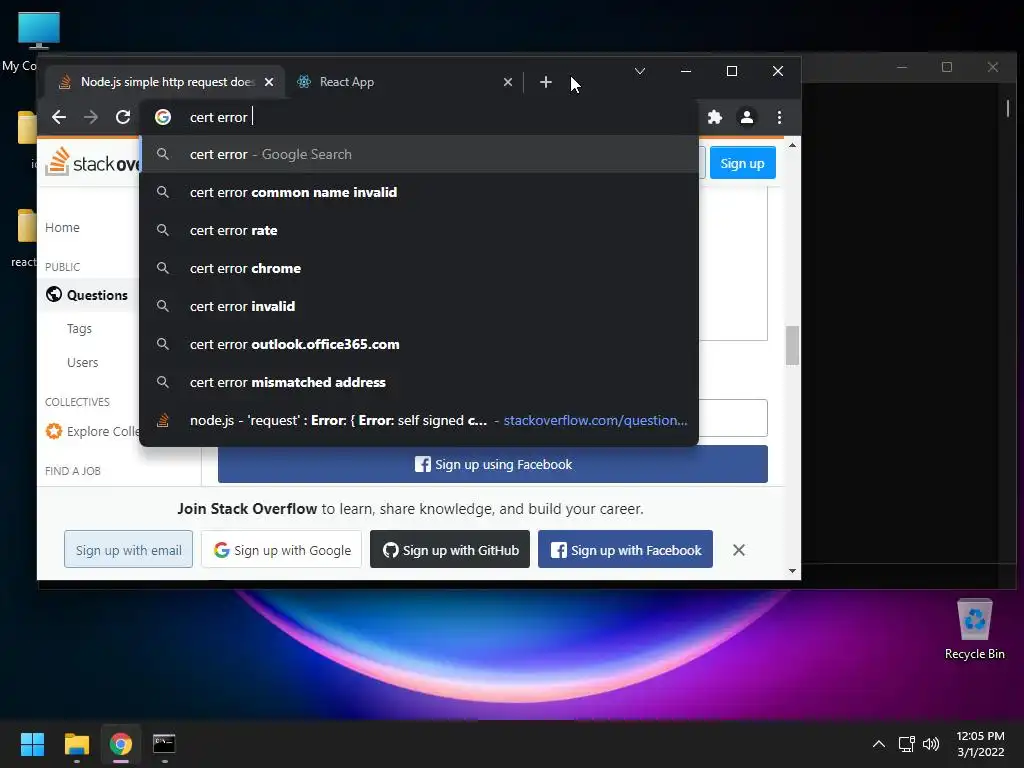Go back with Chrome's back arrow
Screen dimensions: 1024x768
(59, 117)
